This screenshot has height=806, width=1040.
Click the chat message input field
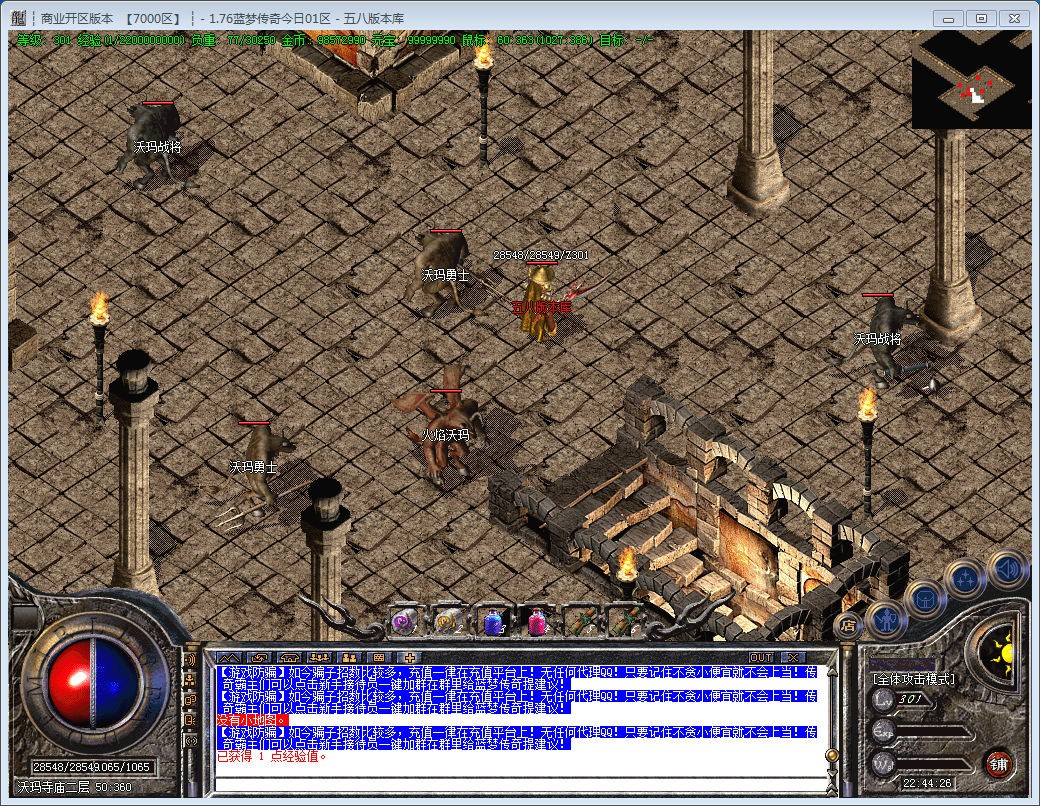(521, 785)
